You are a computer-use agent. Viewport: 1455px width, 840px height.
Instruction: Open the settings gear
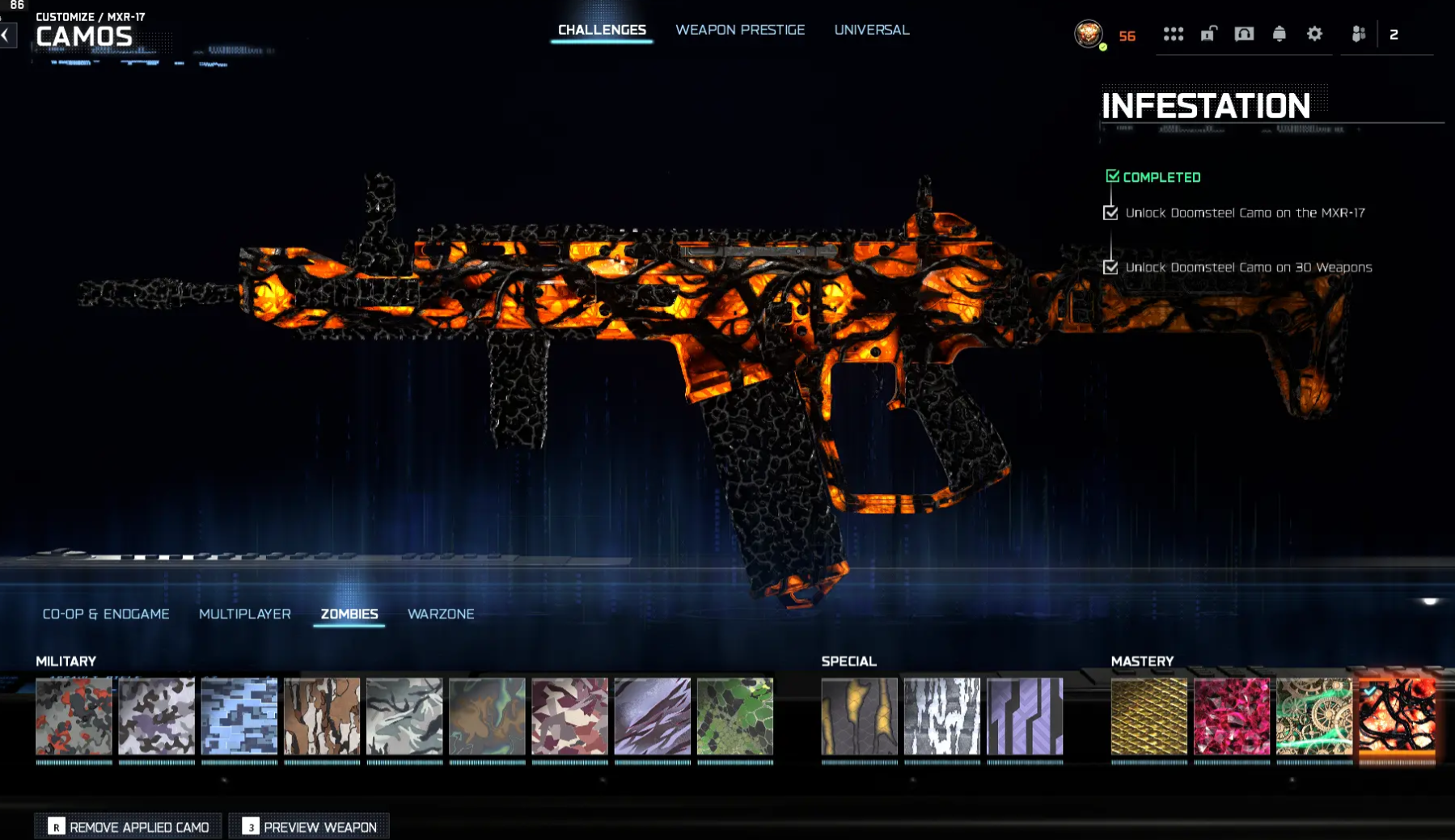pos(1314,34)
